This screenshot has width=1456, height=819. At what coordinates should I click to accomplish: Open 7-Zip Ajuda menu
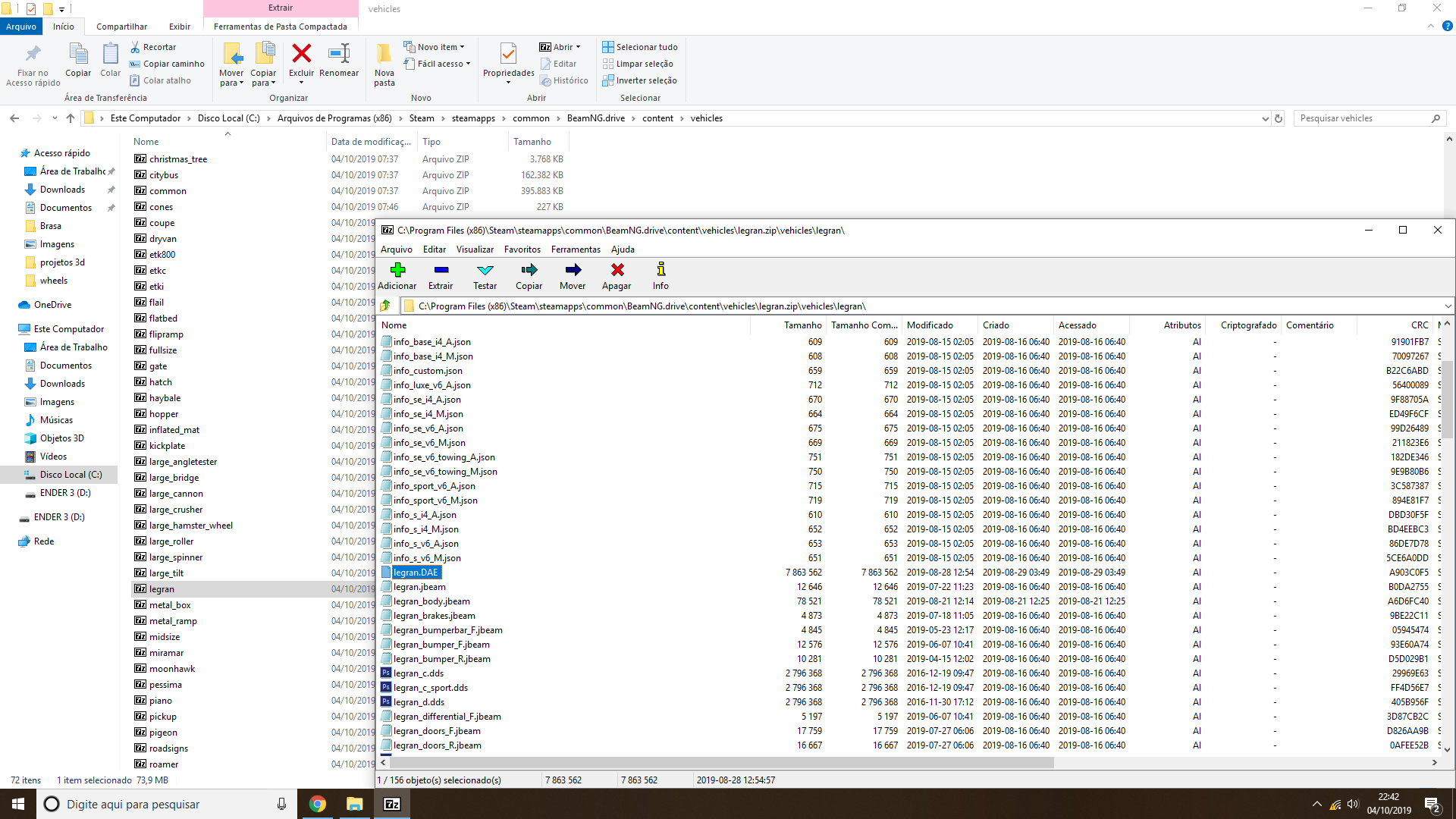623,249
